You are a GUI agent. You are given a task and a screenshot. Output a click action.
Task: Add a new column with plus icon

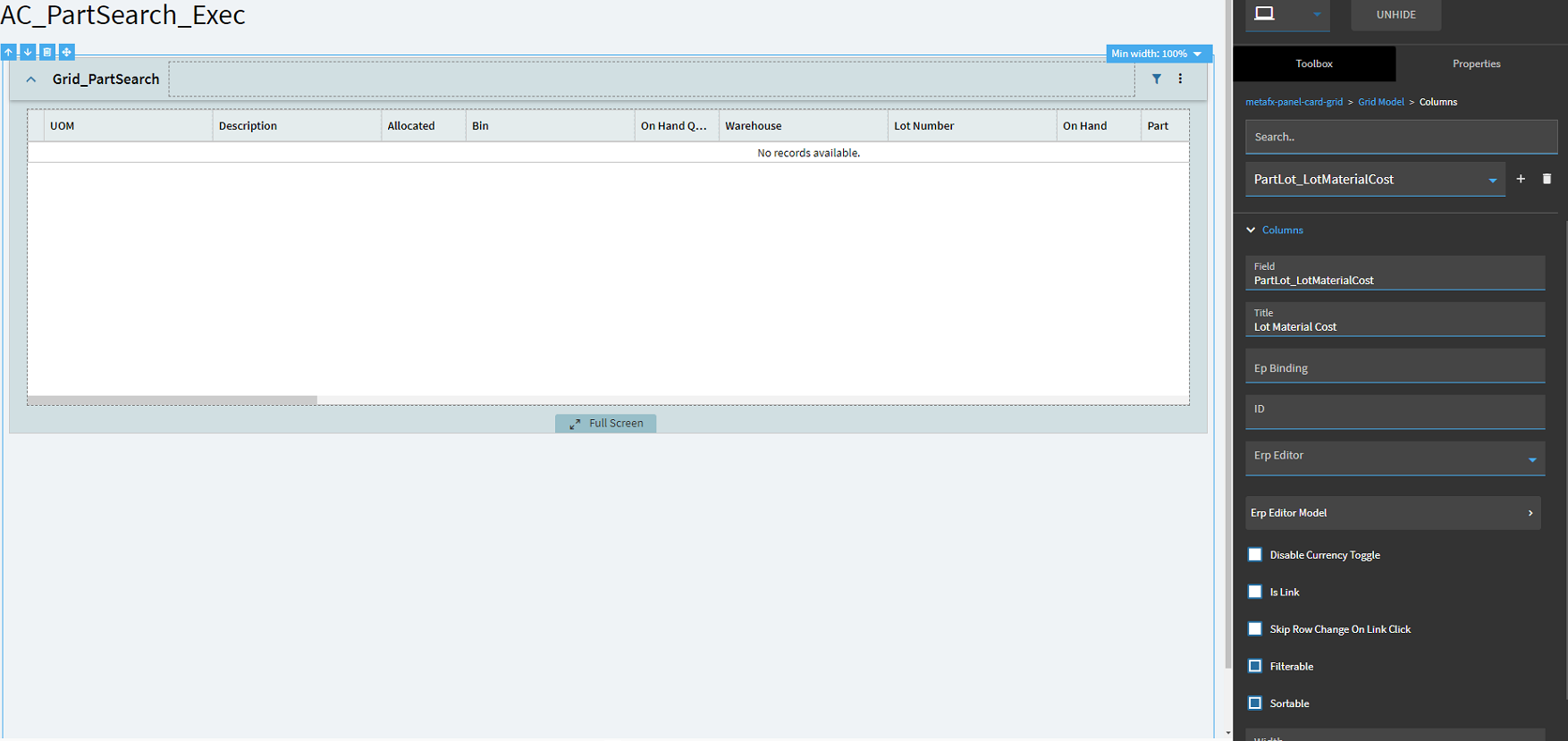pos(1521,179)
